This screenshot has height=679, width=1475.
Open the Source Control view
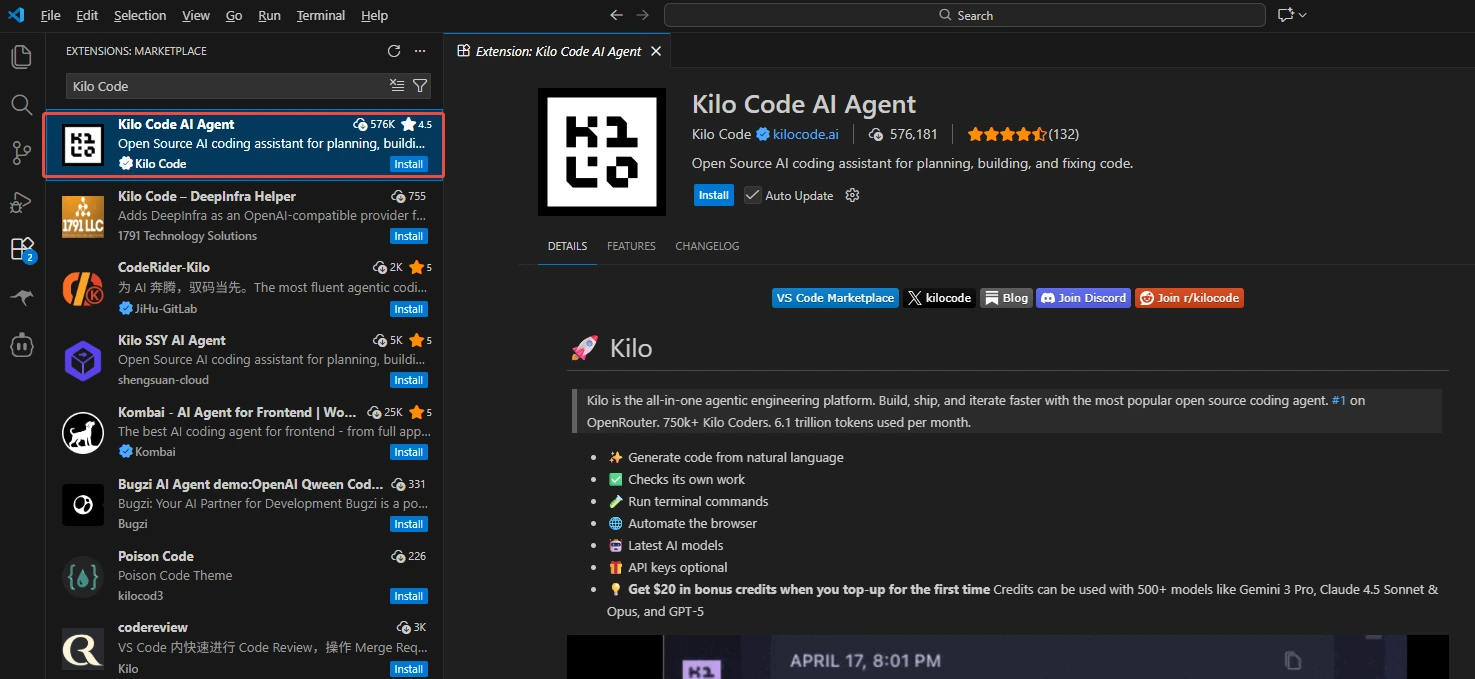[x=21, y=152]
